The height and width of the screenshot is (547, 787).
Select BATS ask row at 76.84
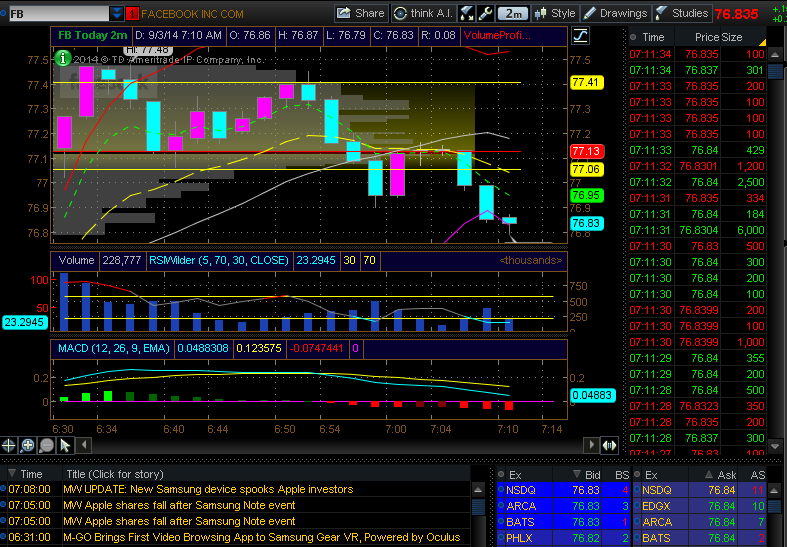(x=700, y=538)
